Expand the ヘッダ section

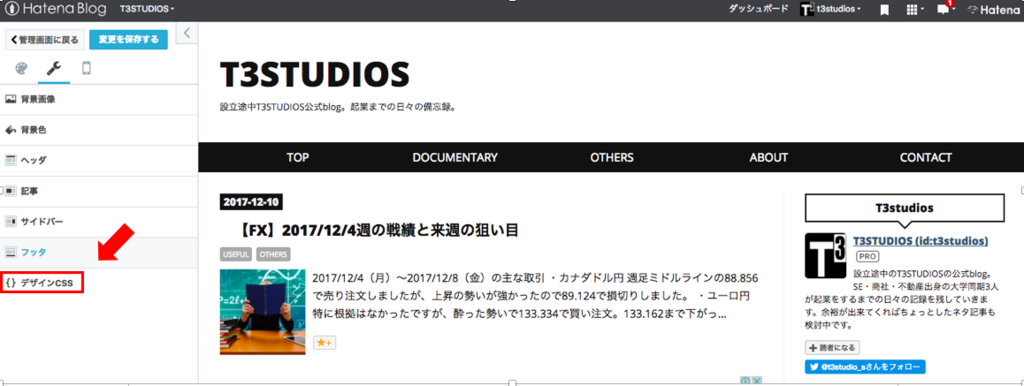click(99, 160)
